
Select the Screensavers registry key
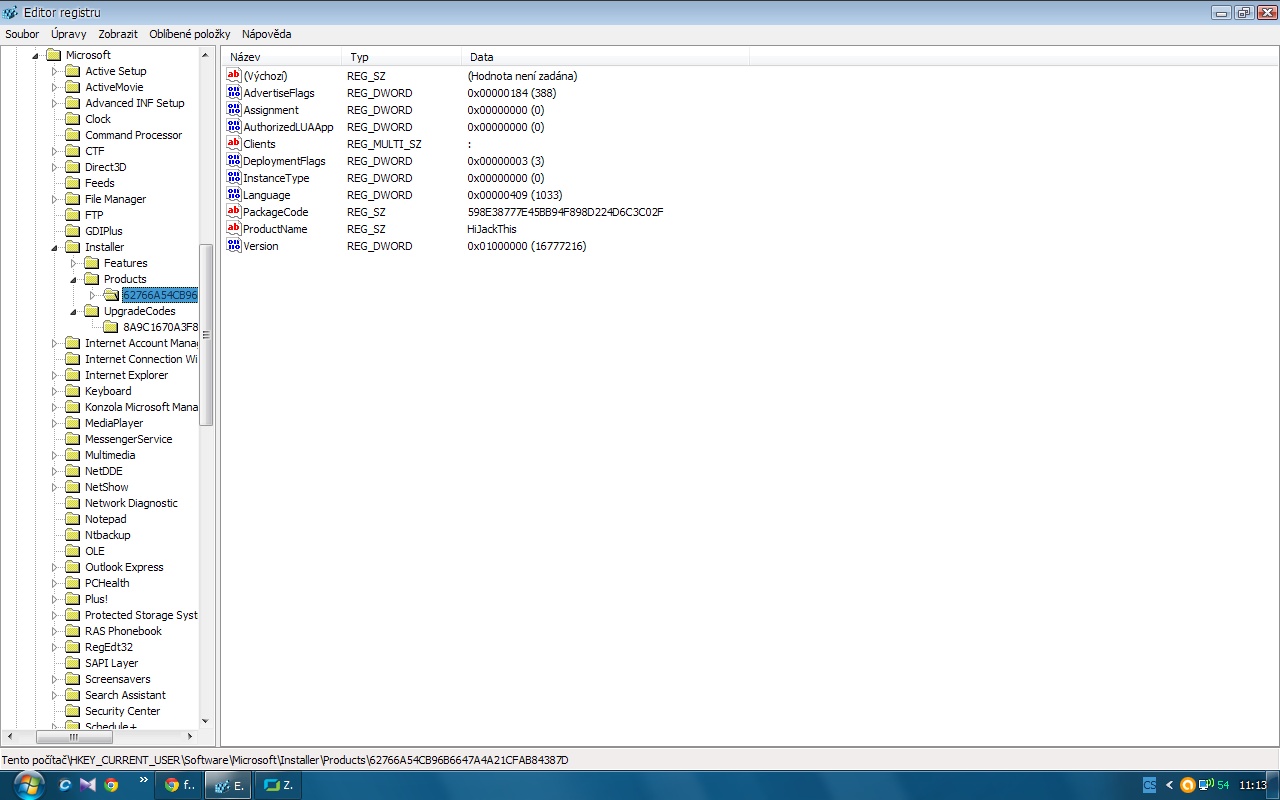point(117,679)
